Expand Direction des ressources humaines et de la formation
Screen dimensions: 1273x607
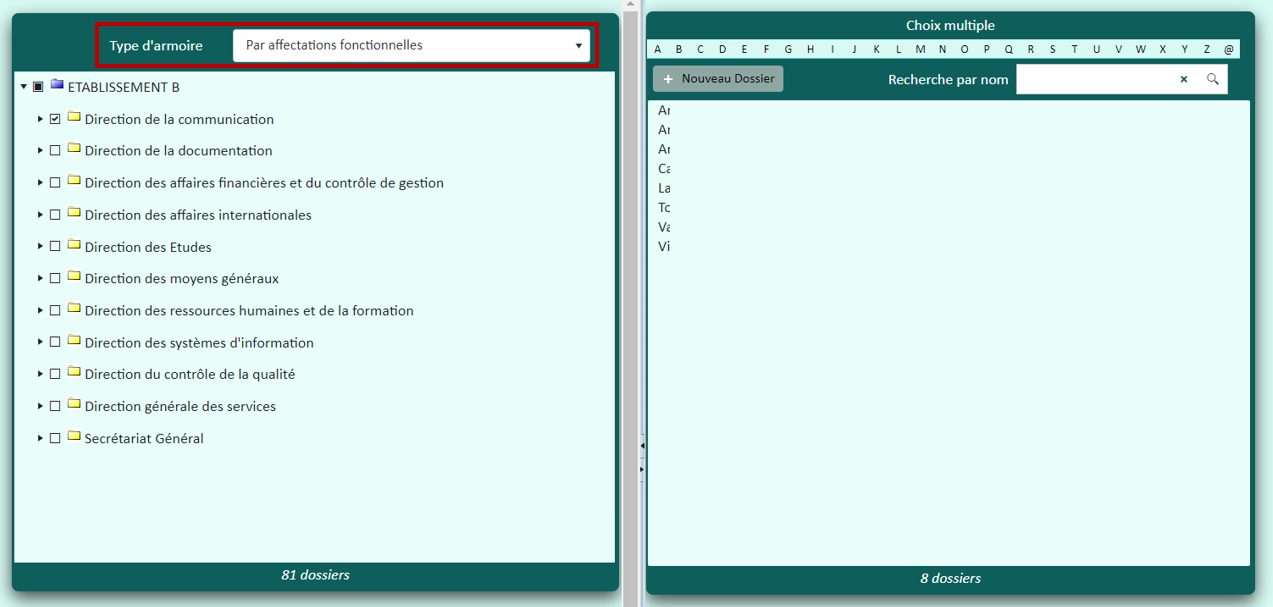[x=40, y=310]
